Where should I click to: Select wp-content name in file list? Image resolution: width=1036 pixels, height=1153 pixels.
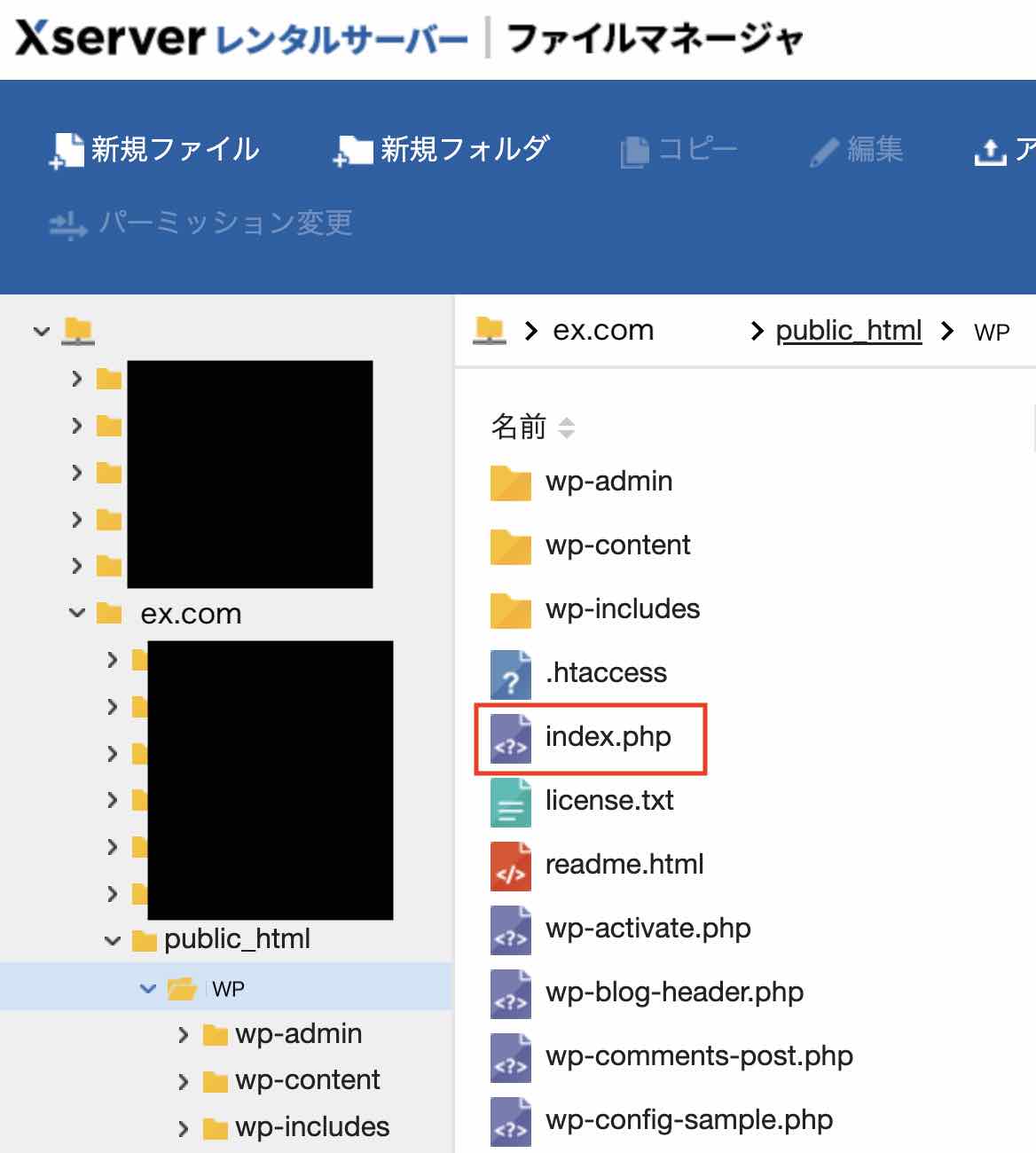pos(618,545)
